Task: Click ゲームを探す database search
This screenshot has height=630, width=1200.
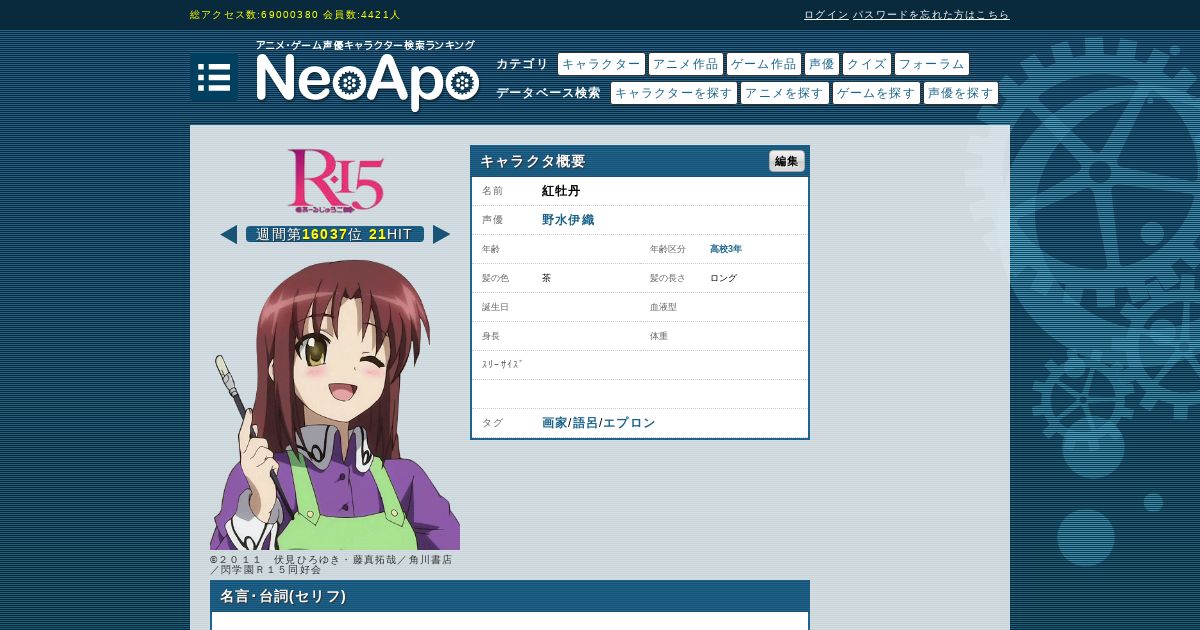Action: 876,93
